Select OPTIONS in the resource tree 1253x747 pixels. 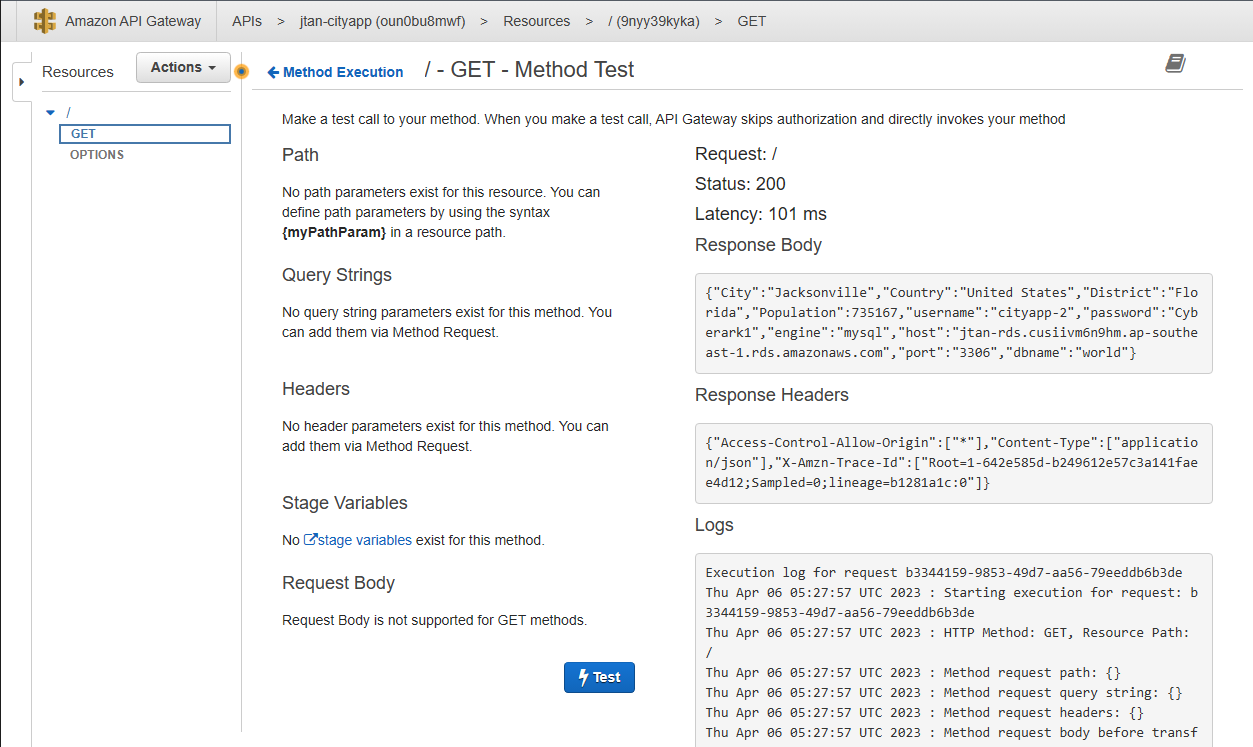tap(96, 154)
